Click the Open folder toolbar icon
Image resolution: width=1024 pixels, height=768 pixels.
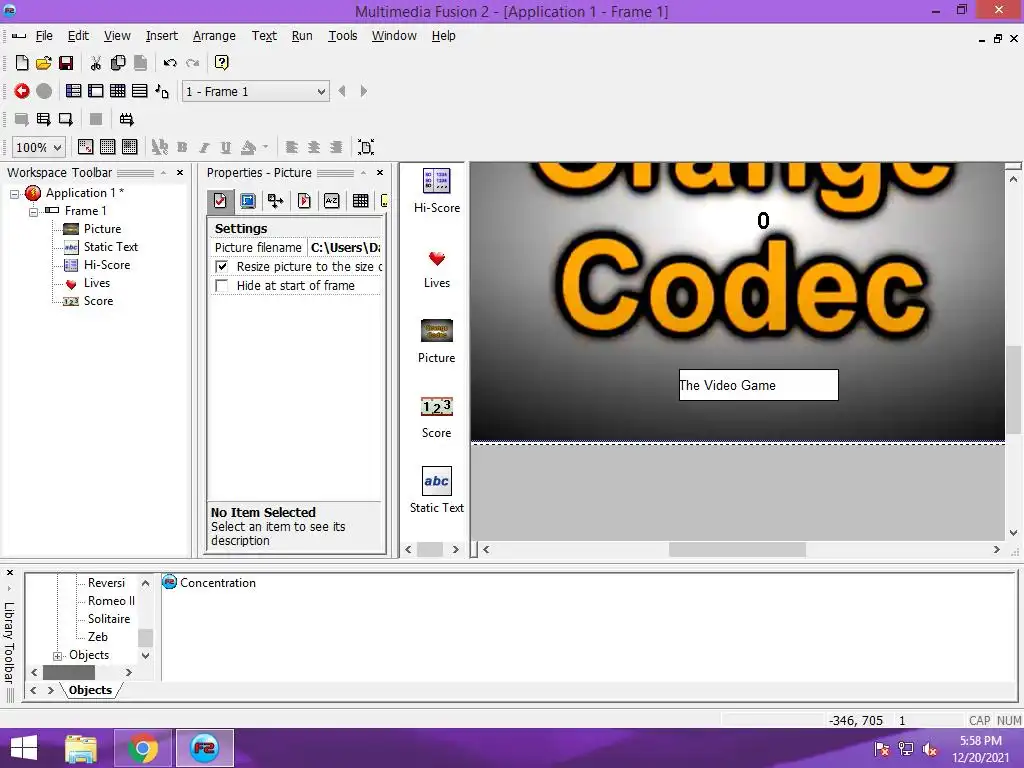click(x=44, y=63)
